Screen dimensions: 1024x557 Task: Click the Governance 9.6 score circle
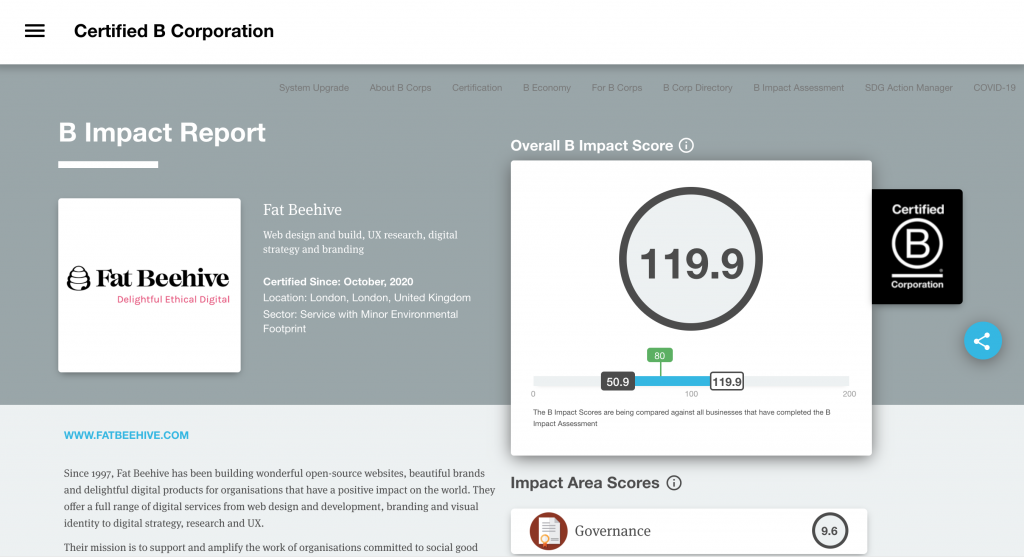point(829,531)
